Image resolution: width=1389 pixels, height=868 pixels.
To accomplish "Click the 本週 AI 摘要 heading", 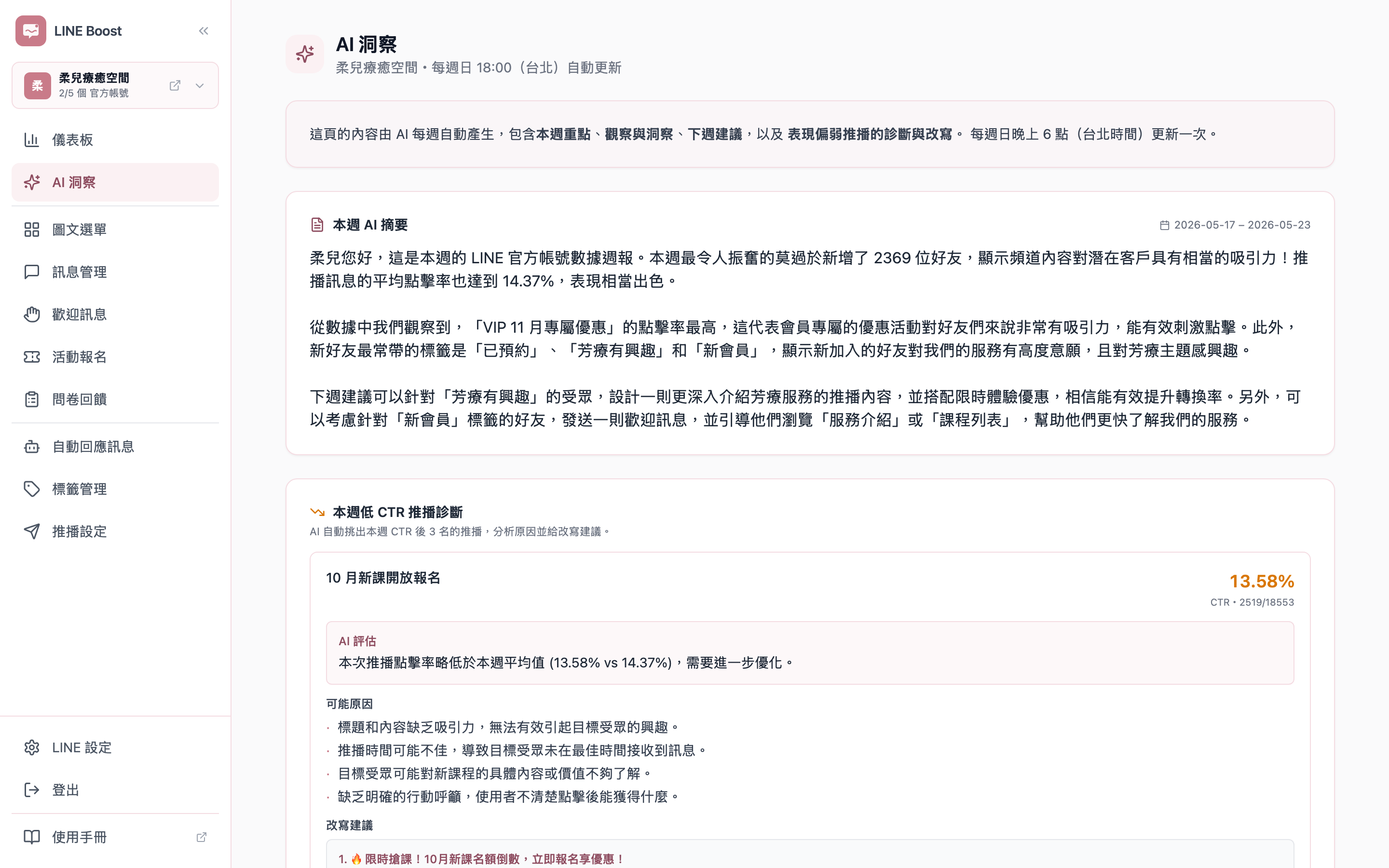I will 370,224.
